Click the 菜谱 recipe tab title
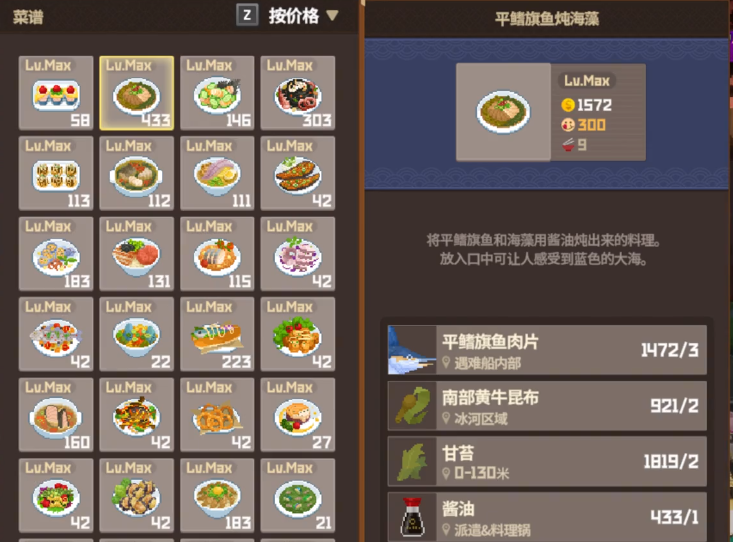The image size is (733, 542). click(28, 17)
